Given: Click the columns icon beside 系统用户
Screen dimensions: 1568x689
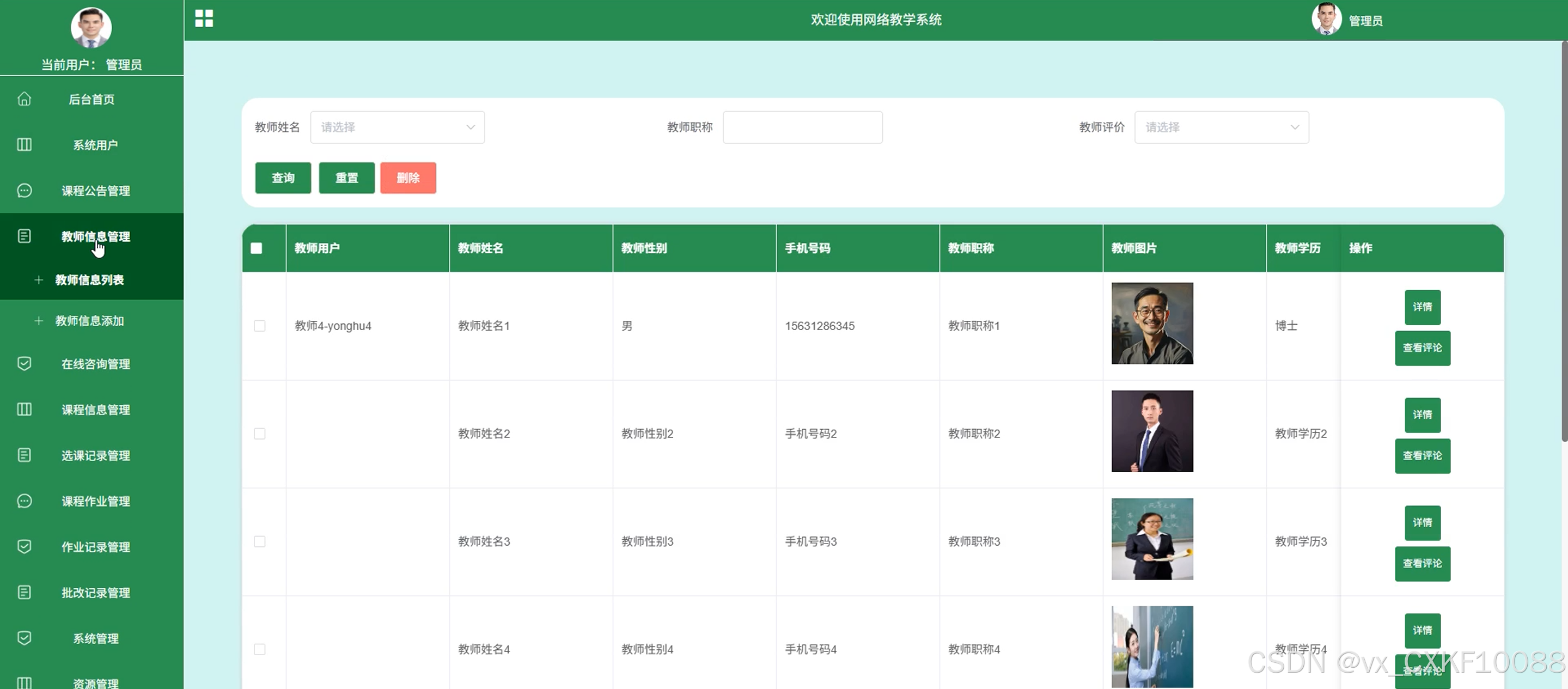Looking at the screenshot, I should pyautogui.click(x=25, y=144).
